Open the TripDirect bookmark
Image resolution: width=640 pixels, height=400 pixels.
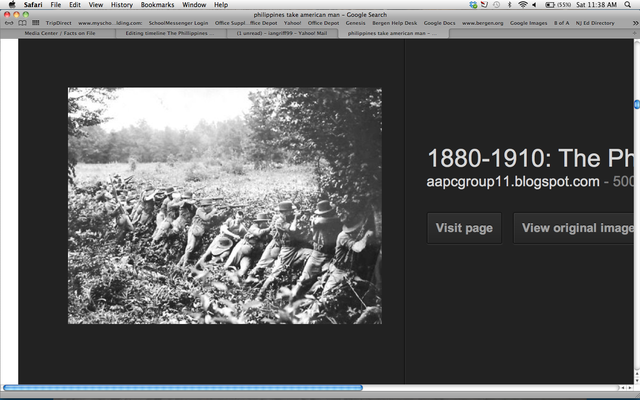pyautogui.click(x=58, y=23)
